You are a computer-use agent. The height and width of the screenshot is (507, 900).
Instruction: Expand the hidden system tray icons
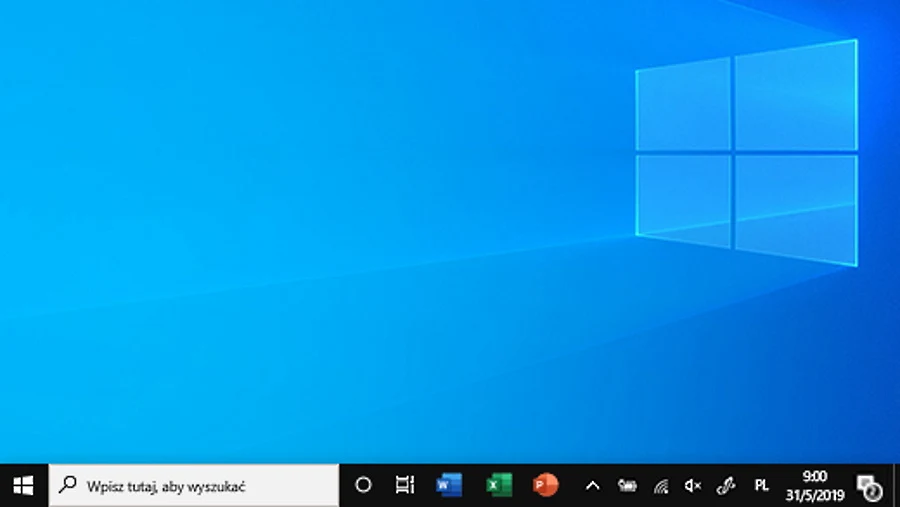tap(592, 486)
